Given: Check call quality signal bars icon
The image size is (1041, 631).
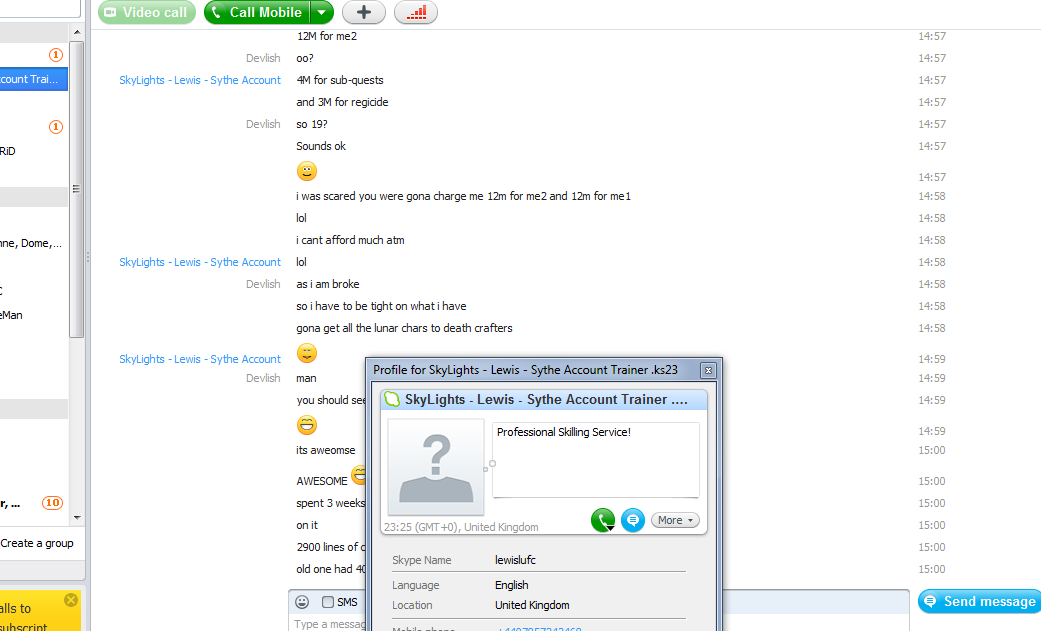Looking at the screenshot, I should 416,12.
